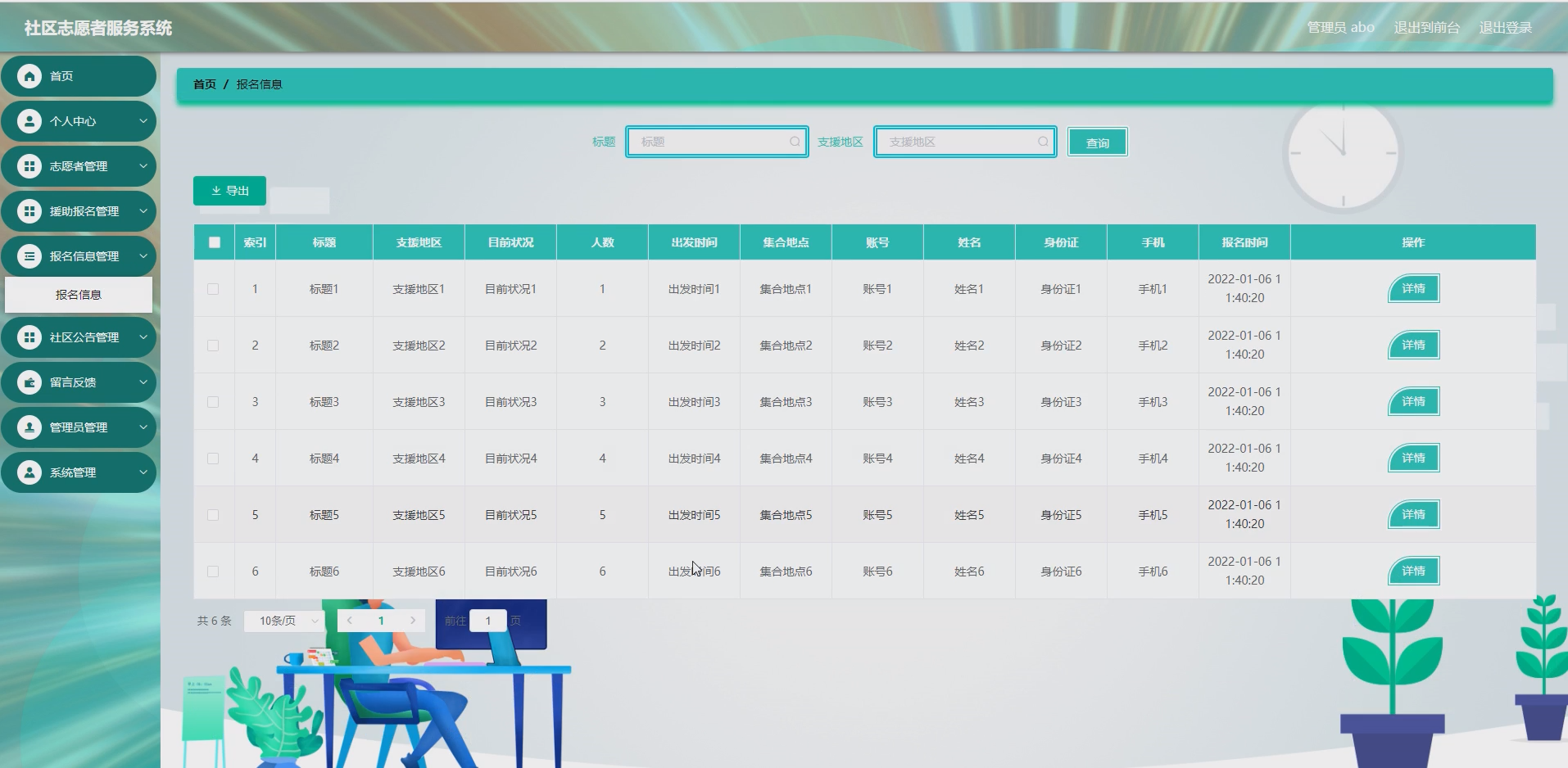
Task: Expand 援助报名管理 menu chevron
Action: (143, 211)
